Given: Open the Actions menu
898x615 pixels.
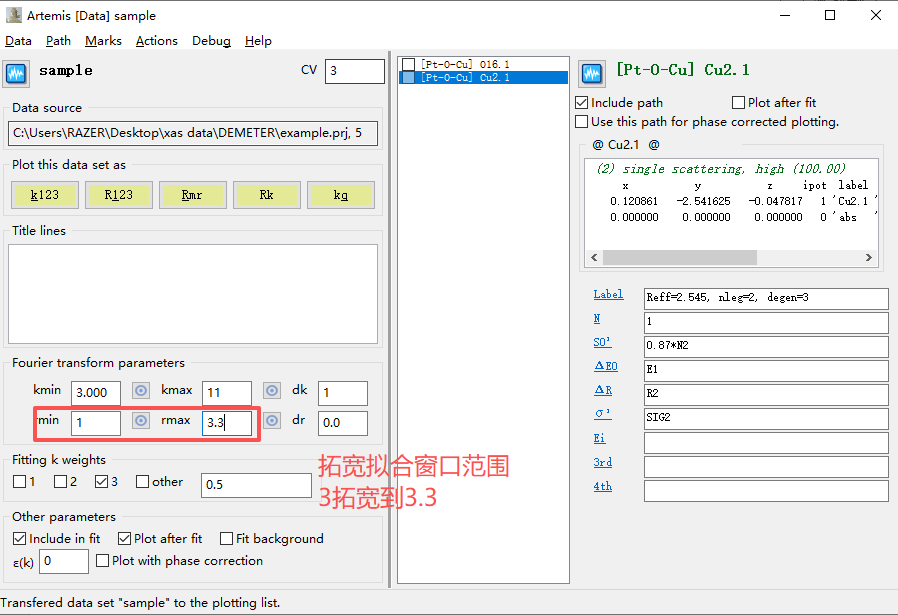Looking at the screenshot, I should pos(157,41).
